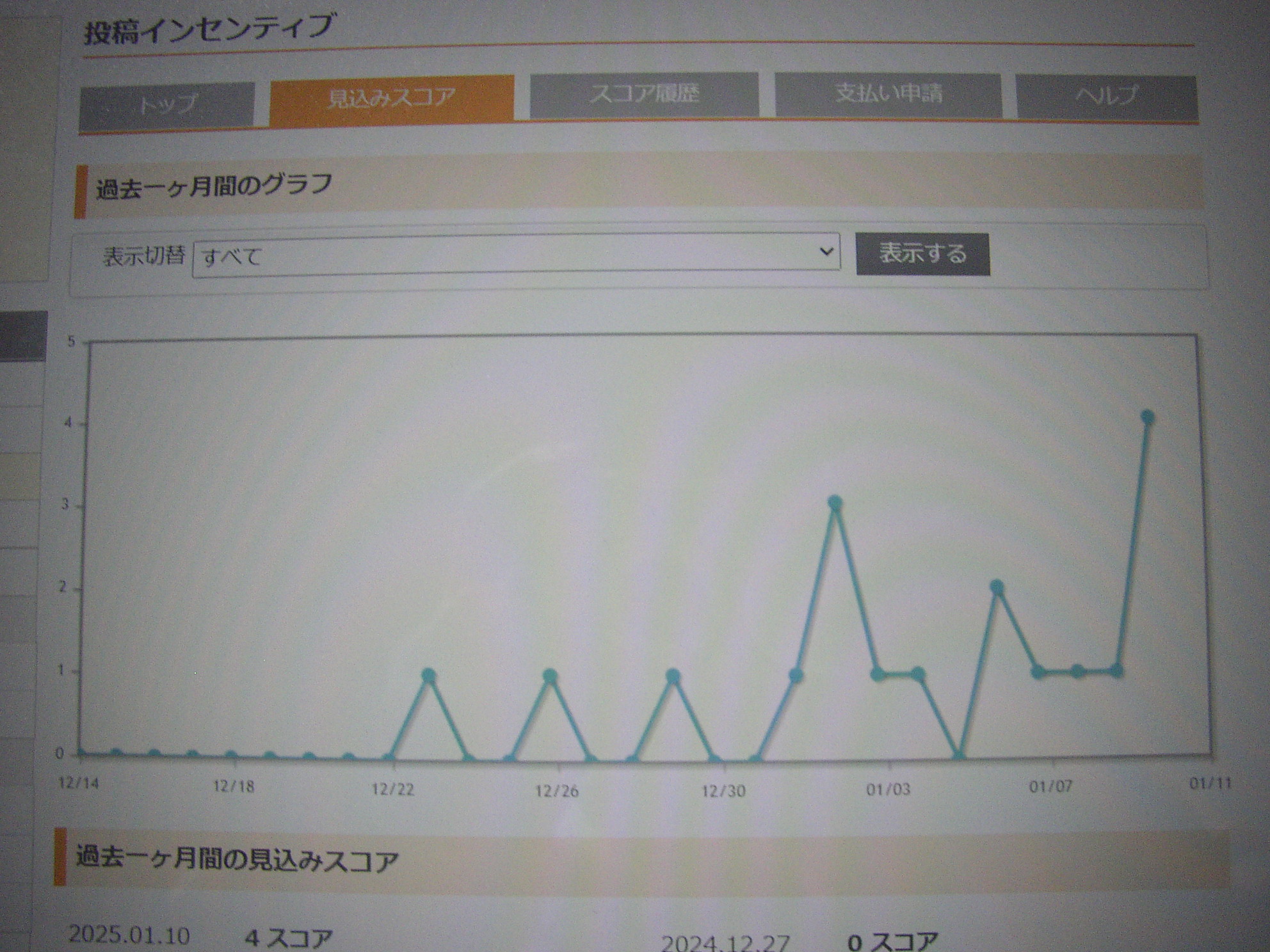Click the 過去一ヶ月間のグラフ section heading
The image size is (1270, 952).
click(x=214, y=187)
